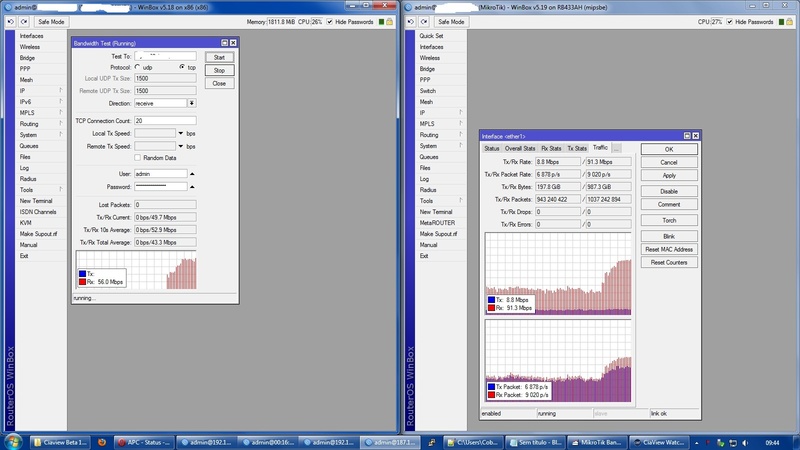The image size is (800, 450).
Task: Click green status indicator in right WinBox
Action: point(781,22)
